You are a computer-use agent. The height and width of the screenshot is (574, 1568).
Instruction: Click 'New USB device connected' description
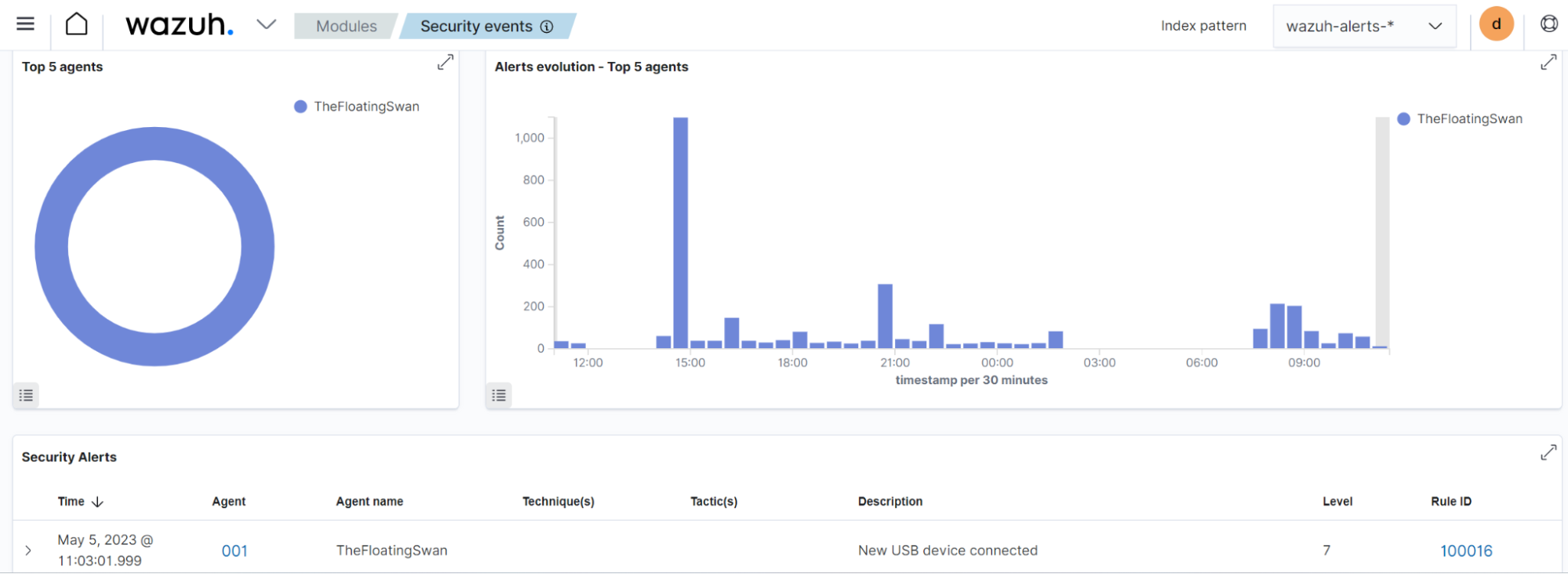[x=948, y=550]
